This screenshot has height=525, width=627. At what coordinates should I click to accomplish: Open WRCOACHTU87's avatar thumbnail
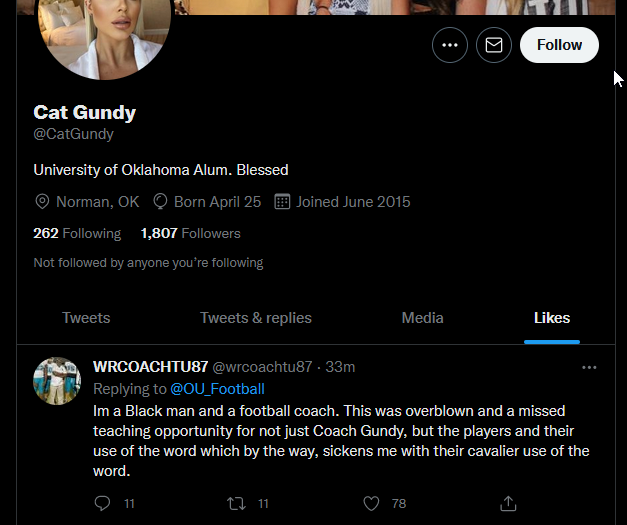pyautogui.click(x=57, y=380)
